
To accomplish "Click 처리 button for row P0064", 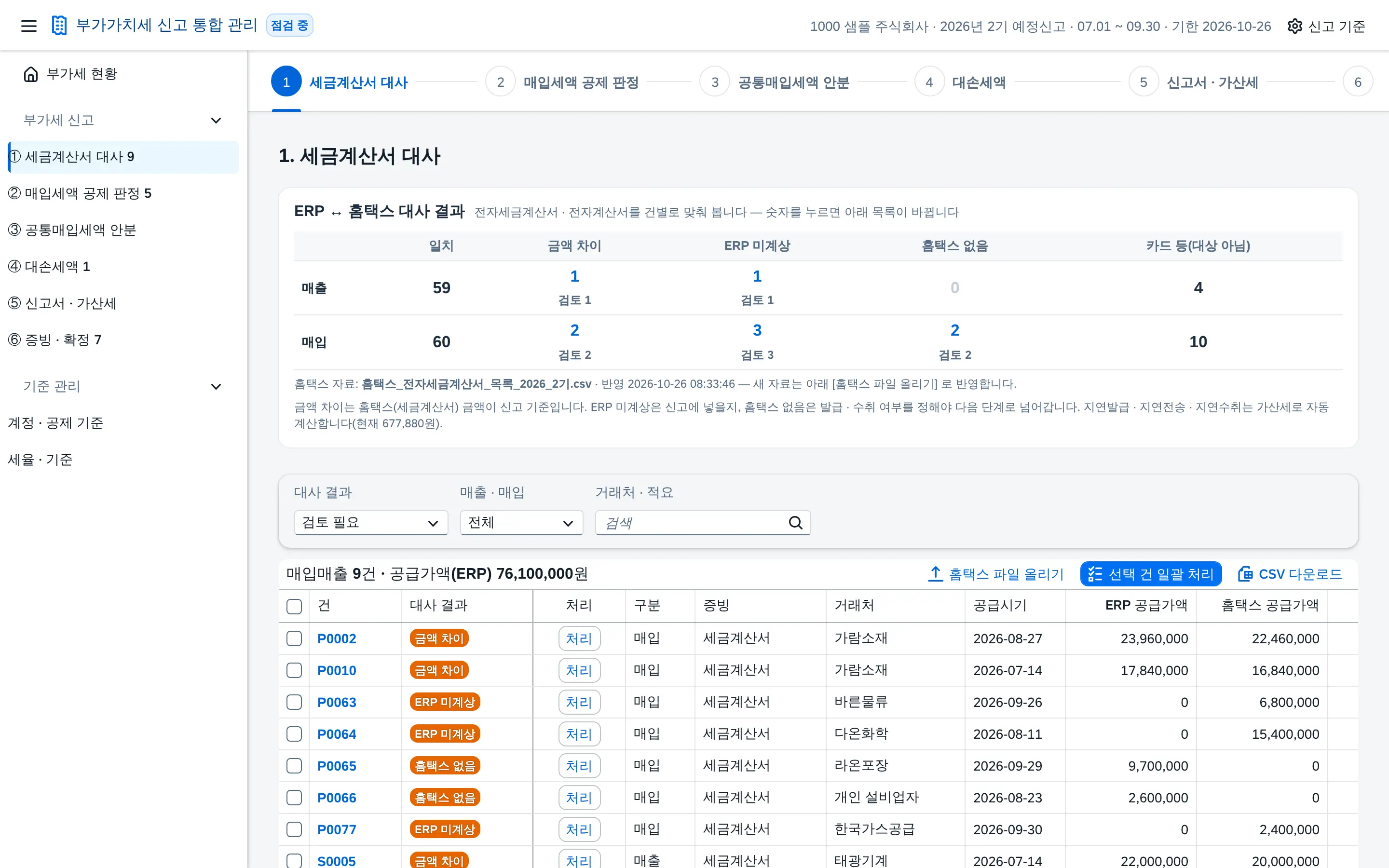I will [579, 733].
